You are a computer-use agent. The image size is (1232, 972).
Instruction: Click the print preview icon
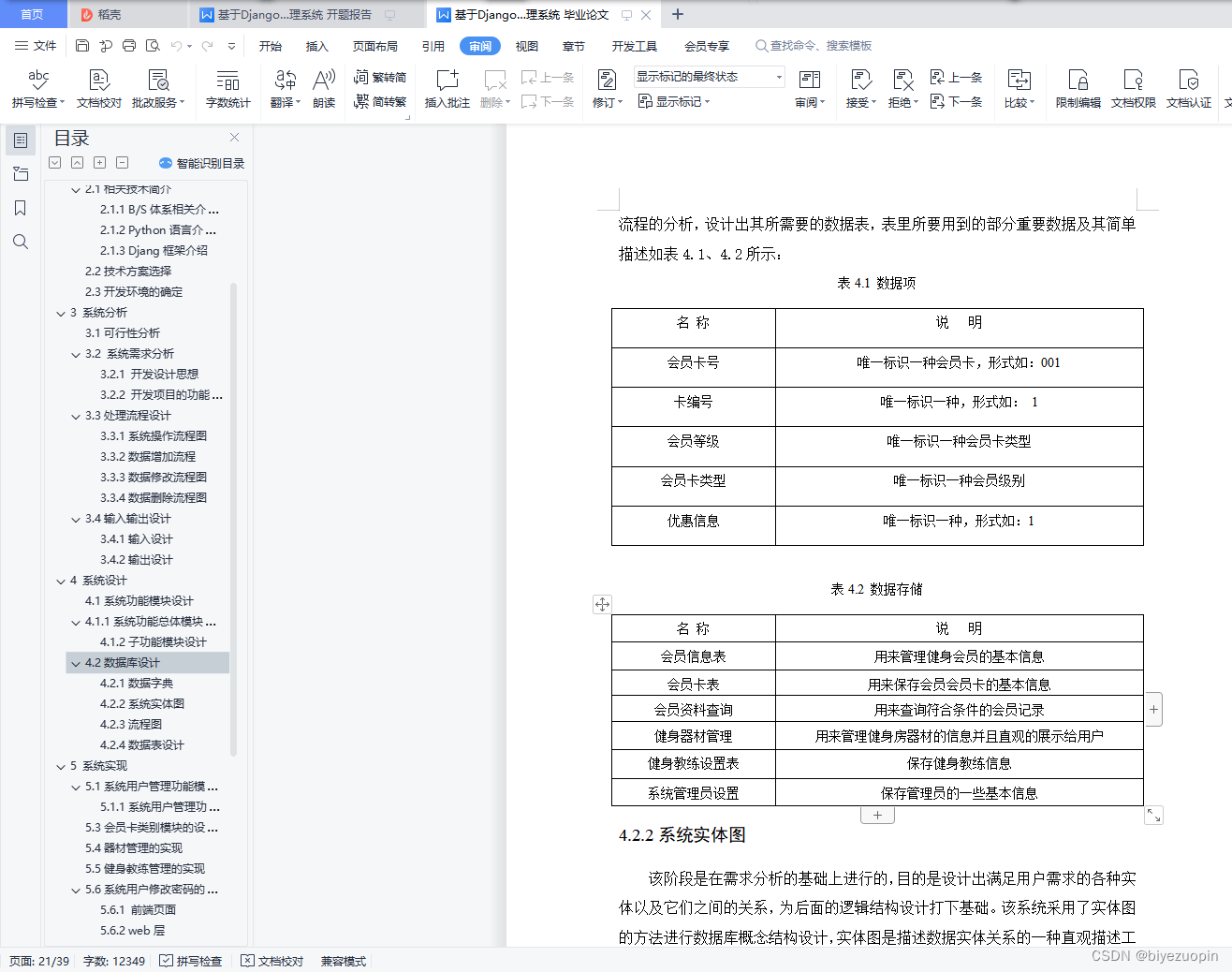click(153, 45)
